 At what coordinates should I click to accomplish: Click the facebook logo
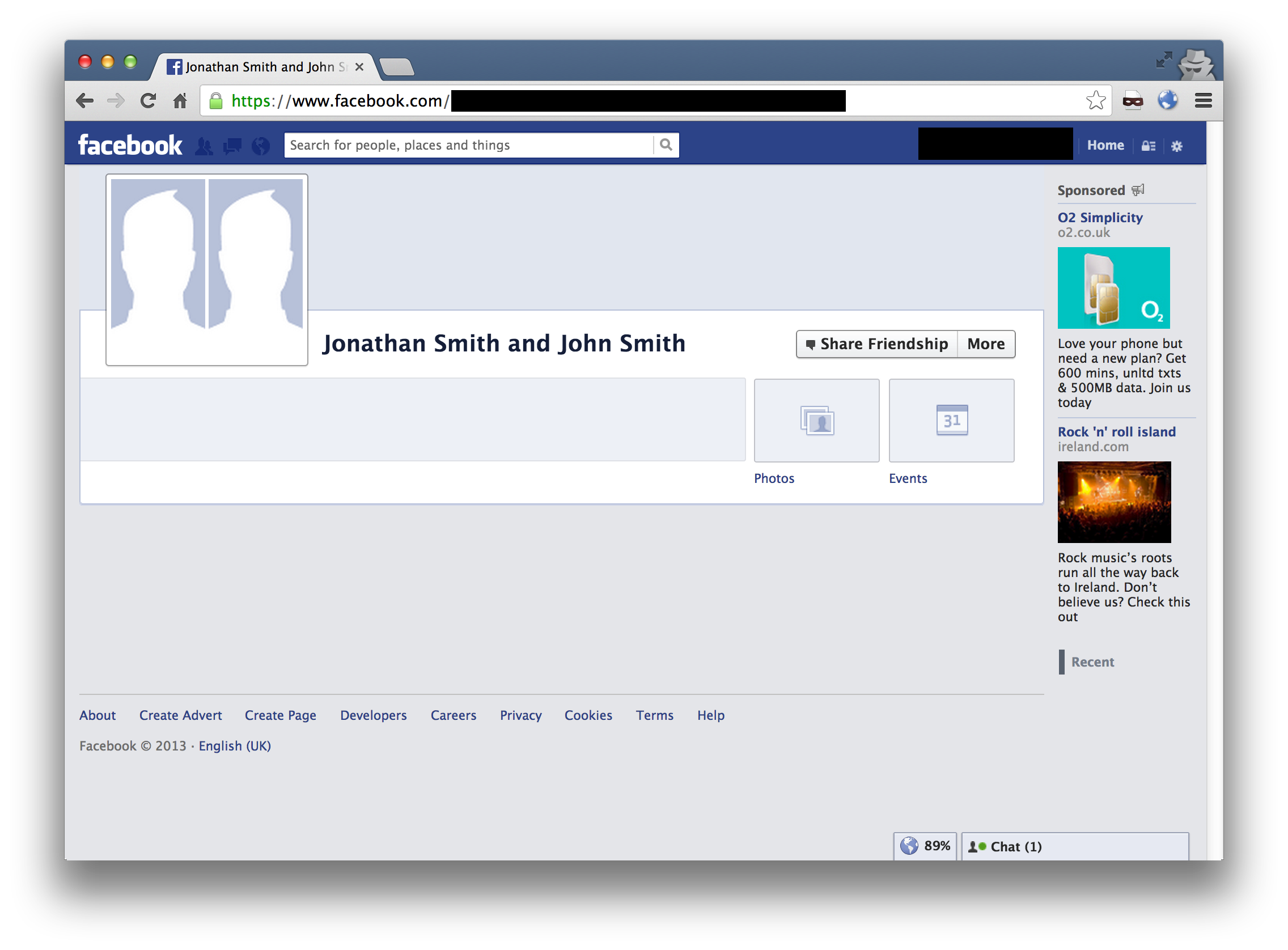[130, 146]
